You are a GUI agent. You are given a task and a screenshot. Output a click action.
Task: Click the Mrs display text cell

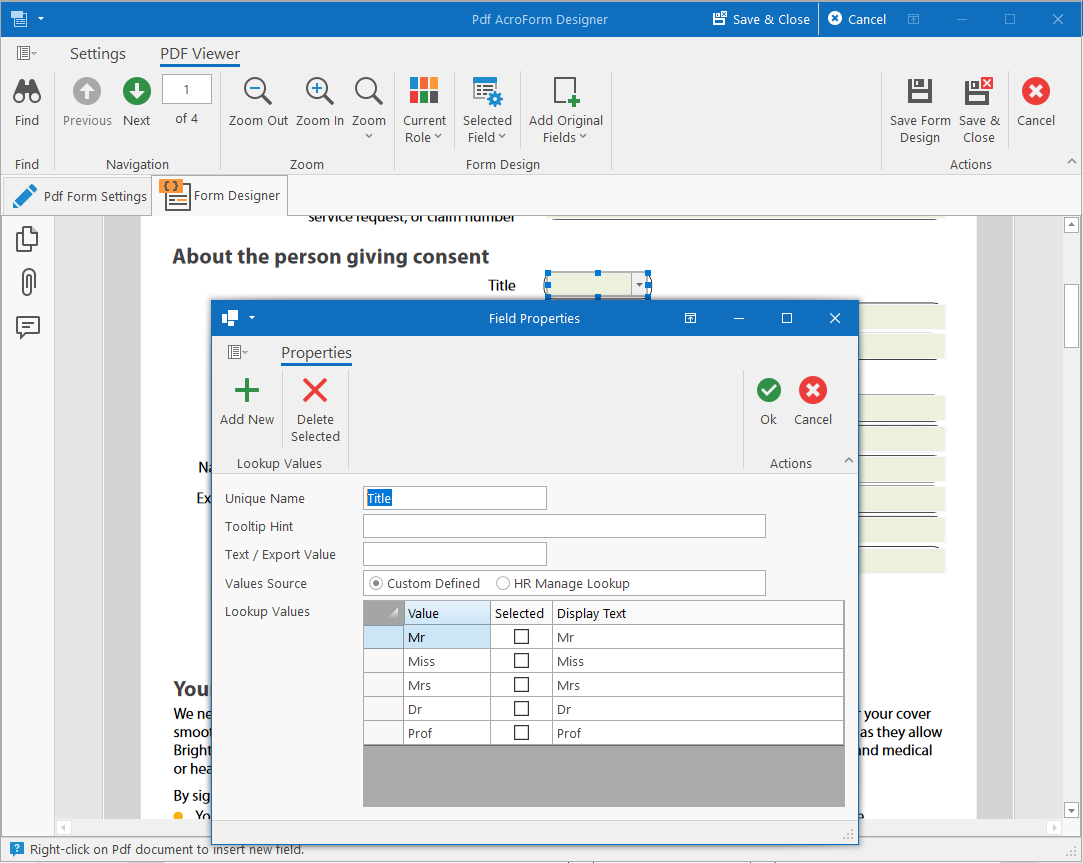698,685
